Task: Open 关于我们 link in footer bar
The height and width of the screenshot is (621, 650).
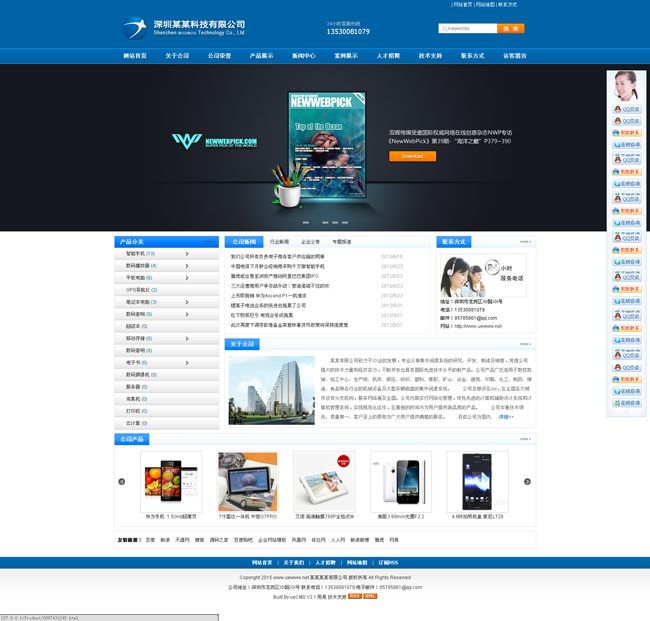Action: pos(293,563)
